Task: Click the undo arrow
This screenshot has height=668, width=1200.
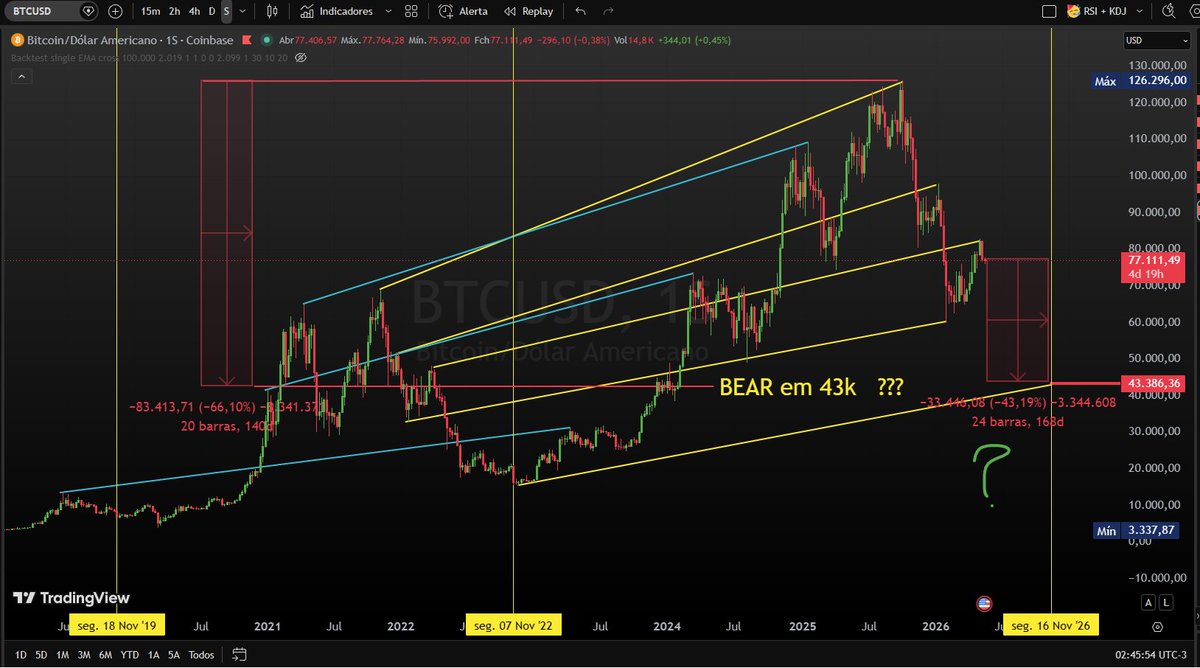Action: pyautogui.click(x=581, y=11)
